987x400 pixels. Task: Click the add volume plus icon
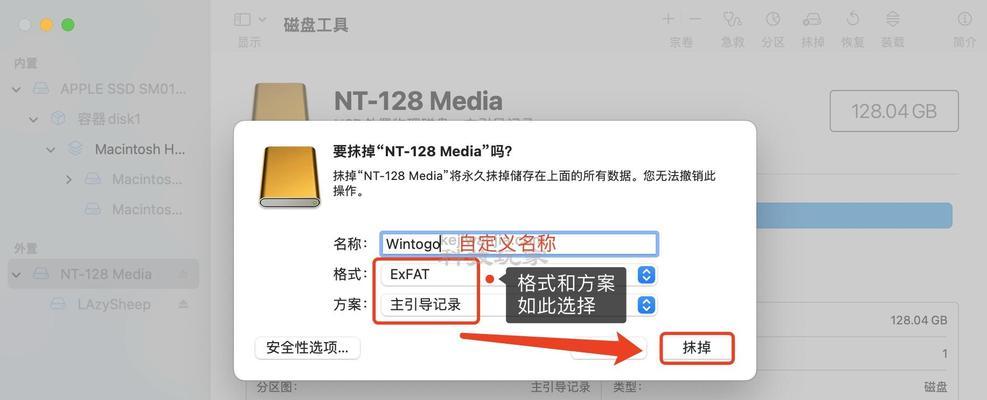click(x=668, y=20)
